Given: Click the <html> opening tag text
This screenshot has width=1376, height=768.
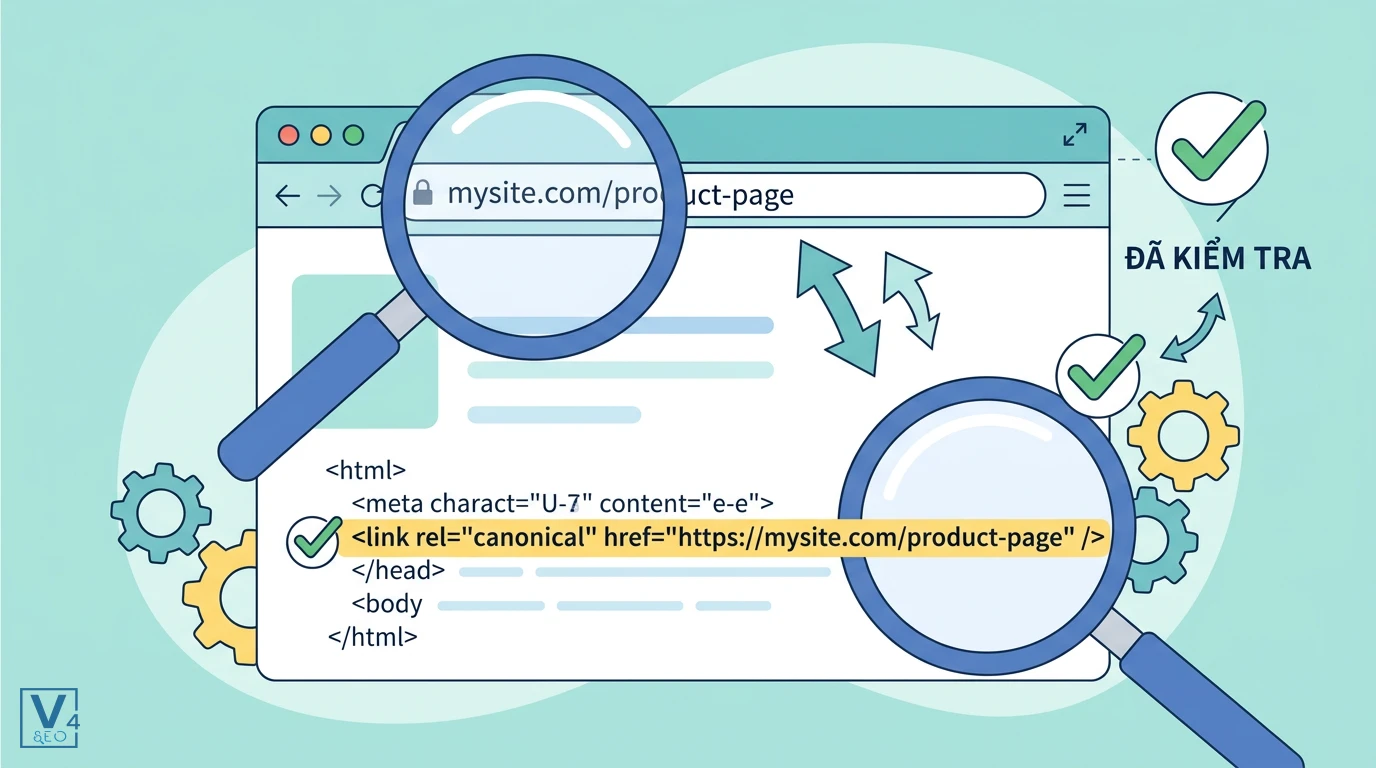Looking at the screenshot, I should (x=366, y=468).
